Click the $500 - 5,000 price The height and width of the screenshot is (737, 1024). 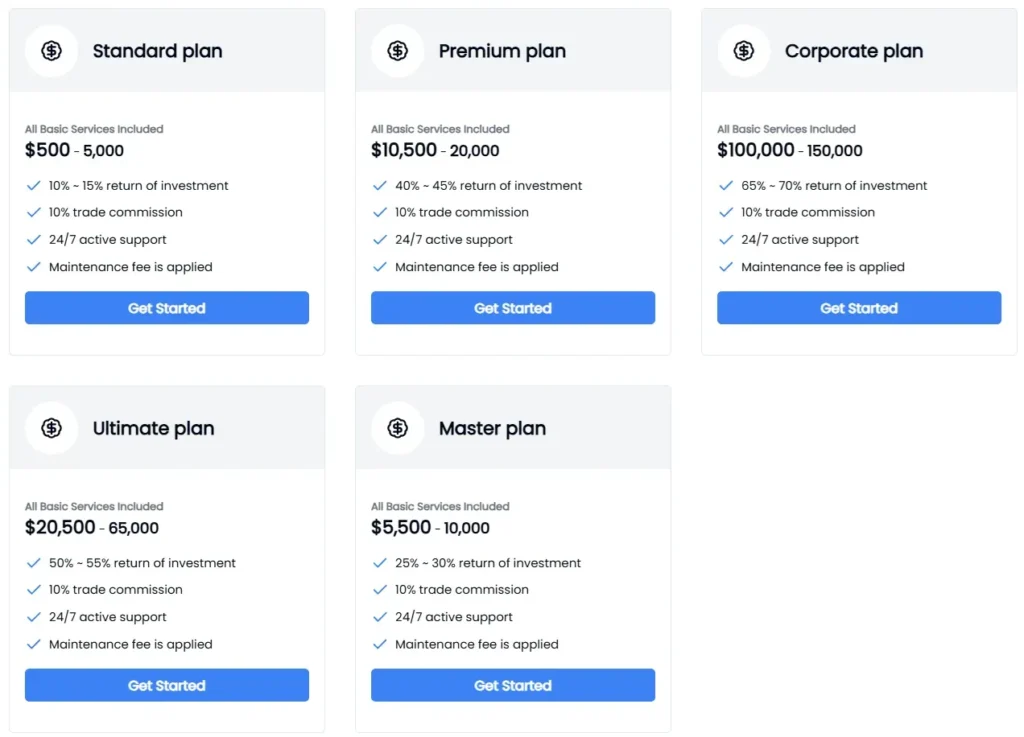click(x=75, y=151)
